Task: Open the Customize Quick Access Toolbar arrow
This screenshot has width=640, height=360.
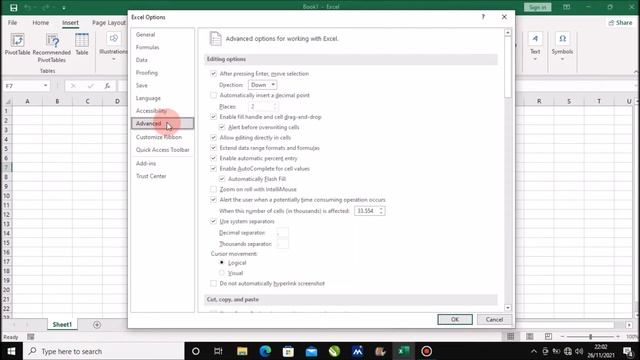Action: coord(64,8)
